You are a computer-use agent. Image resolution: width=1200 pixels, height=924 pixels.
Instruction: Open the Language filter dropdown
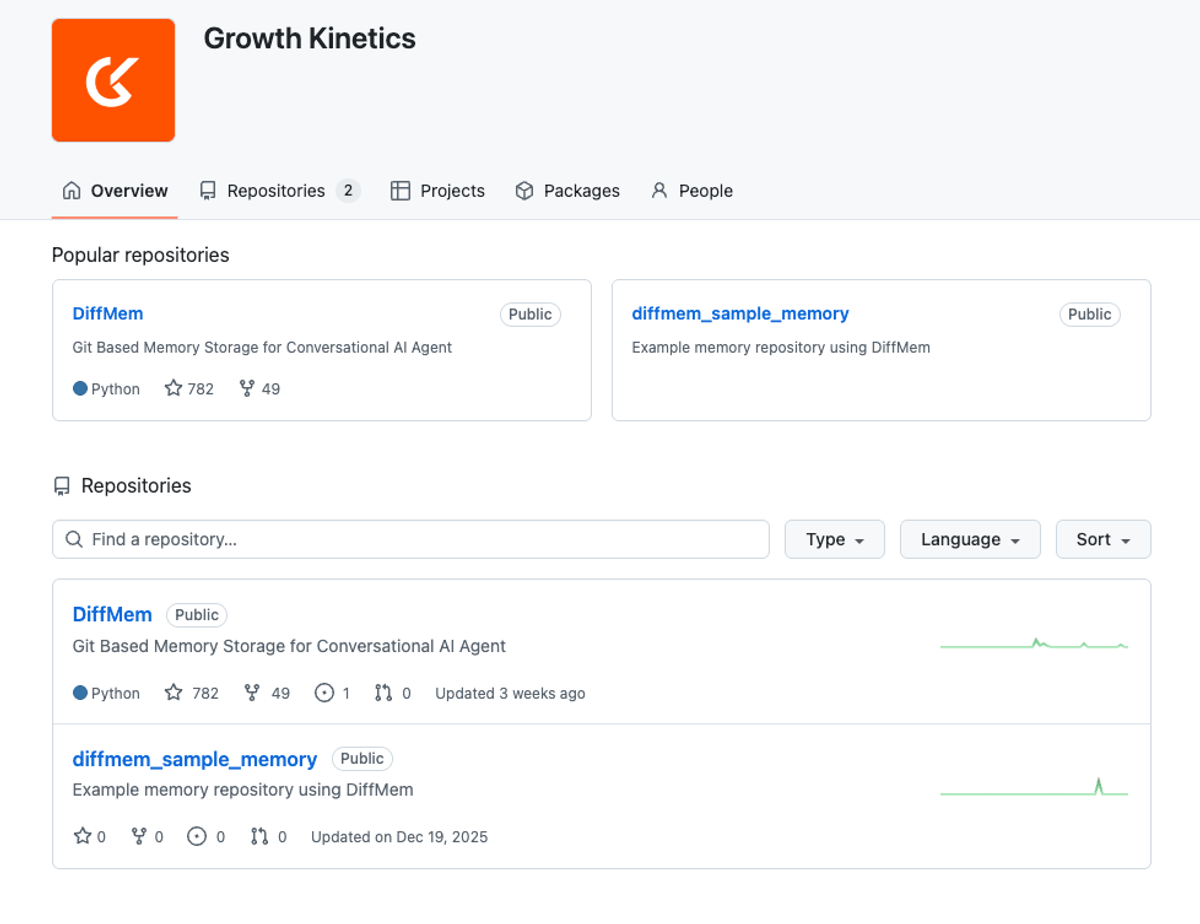point(969,539)
